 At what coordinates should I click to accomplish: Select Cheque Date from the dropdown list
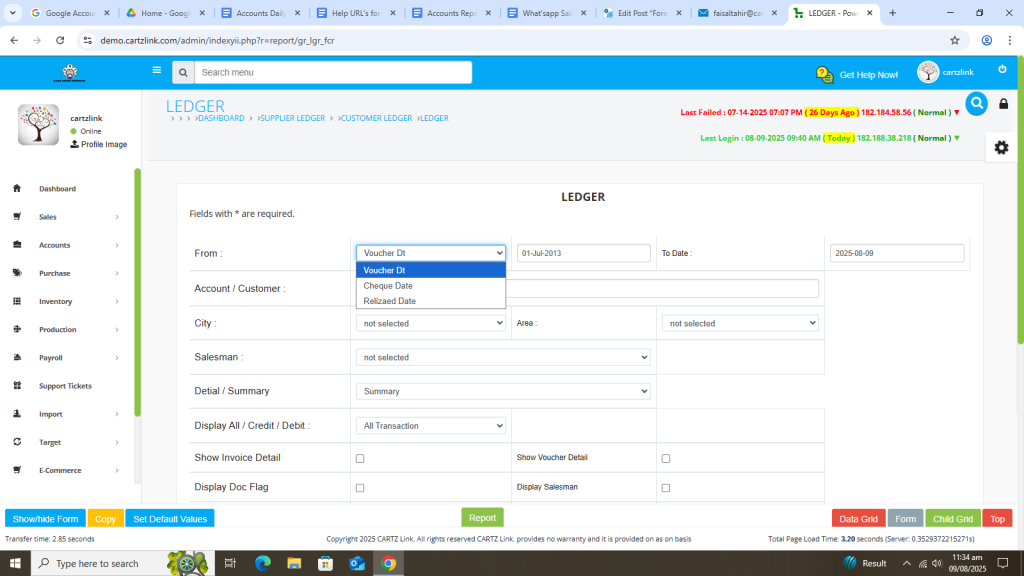pyautogui.click(x=388, y=285)
